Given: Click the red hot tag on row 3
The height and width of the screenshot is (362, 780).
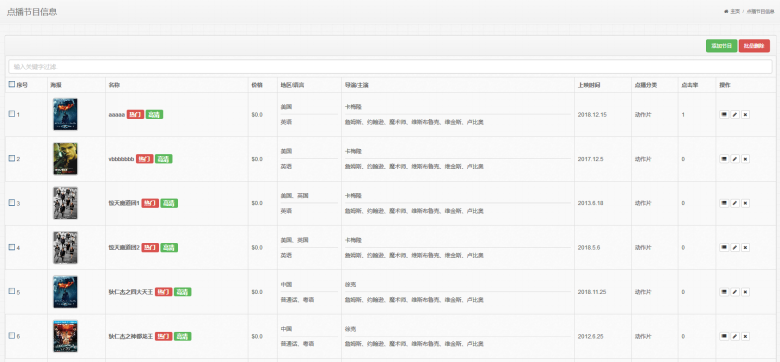Looking at the screenshot, I should coord(150,203).
